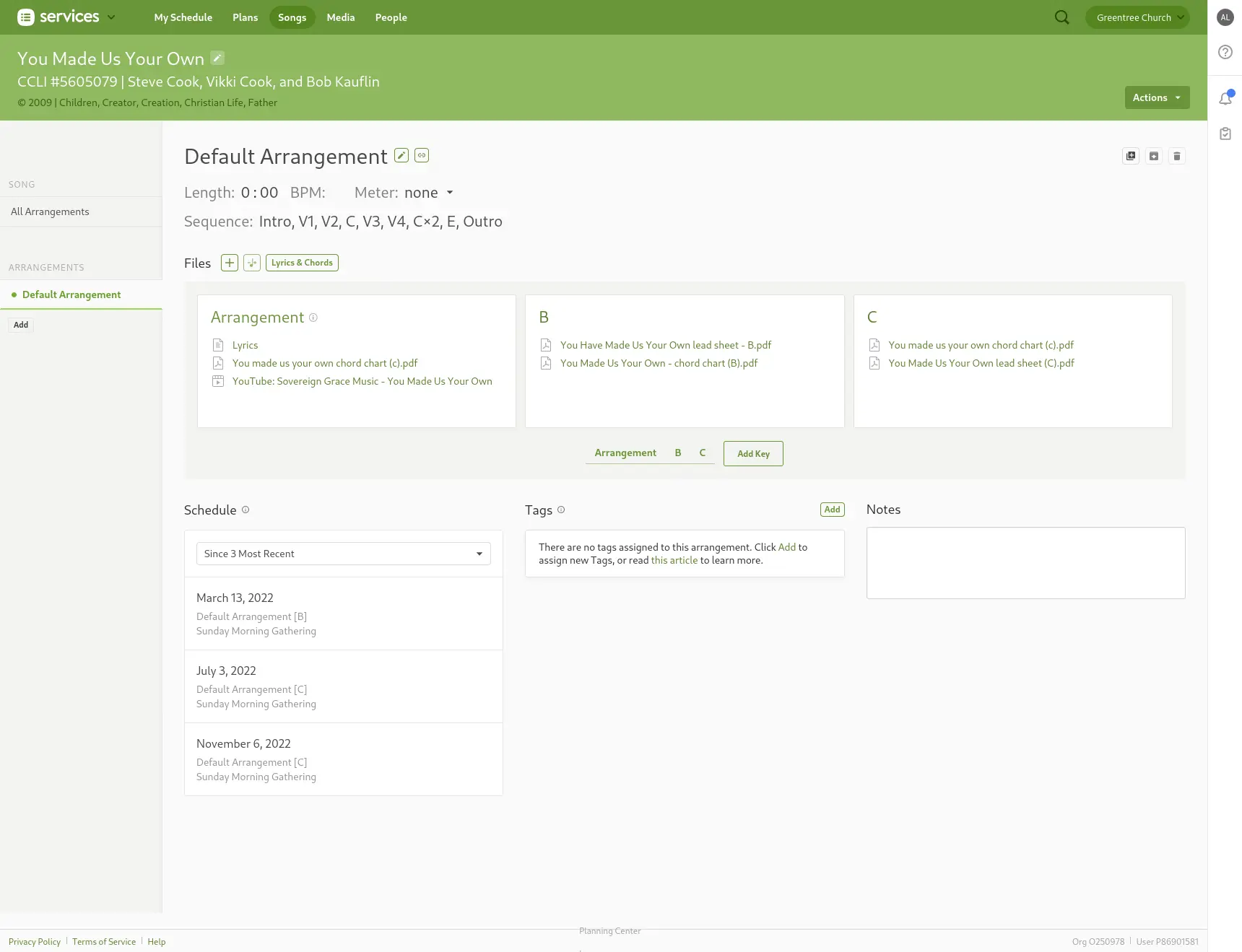Open the YouTube Sovereign Grace Music link
The image size is (1242, 952).
(362, 381)
